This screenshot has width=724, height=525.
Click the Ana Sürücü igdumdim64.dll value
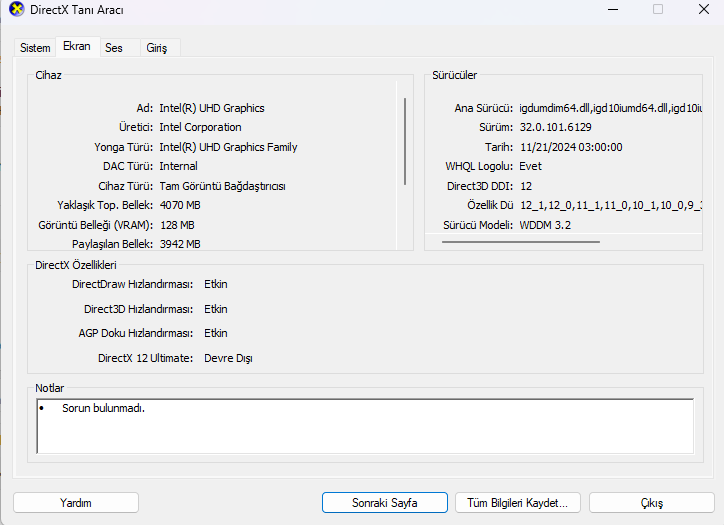pyautogui.click(x=610, y=108)
